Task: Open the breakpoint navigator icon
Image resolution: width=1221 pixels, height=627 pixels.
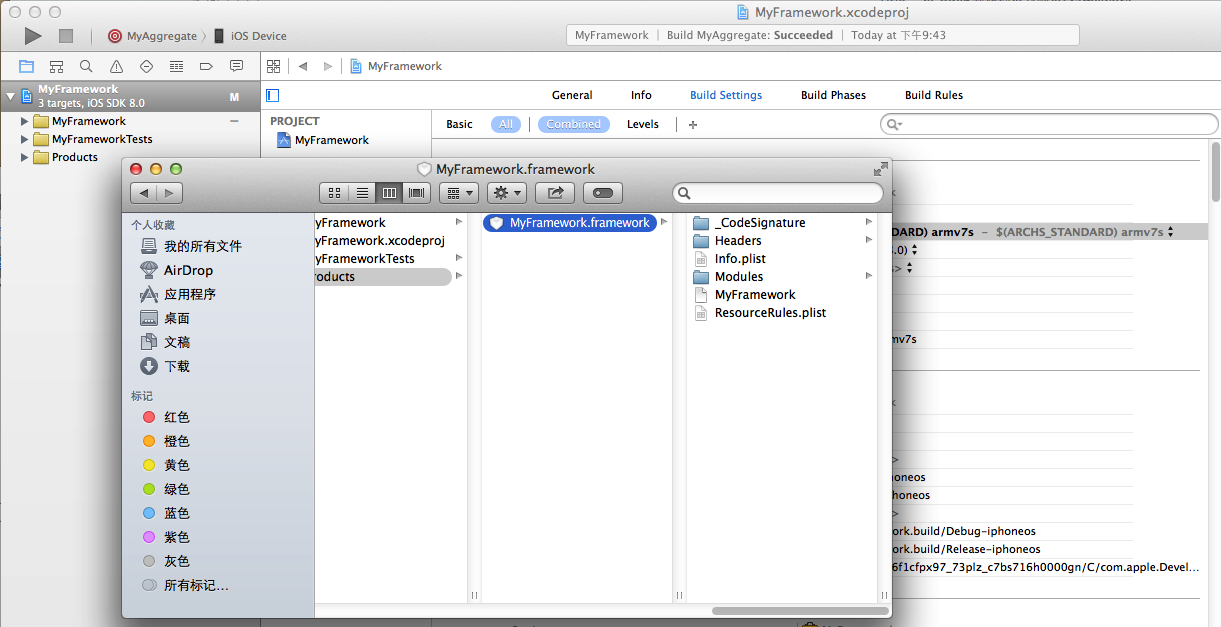Action: point(206,66)
